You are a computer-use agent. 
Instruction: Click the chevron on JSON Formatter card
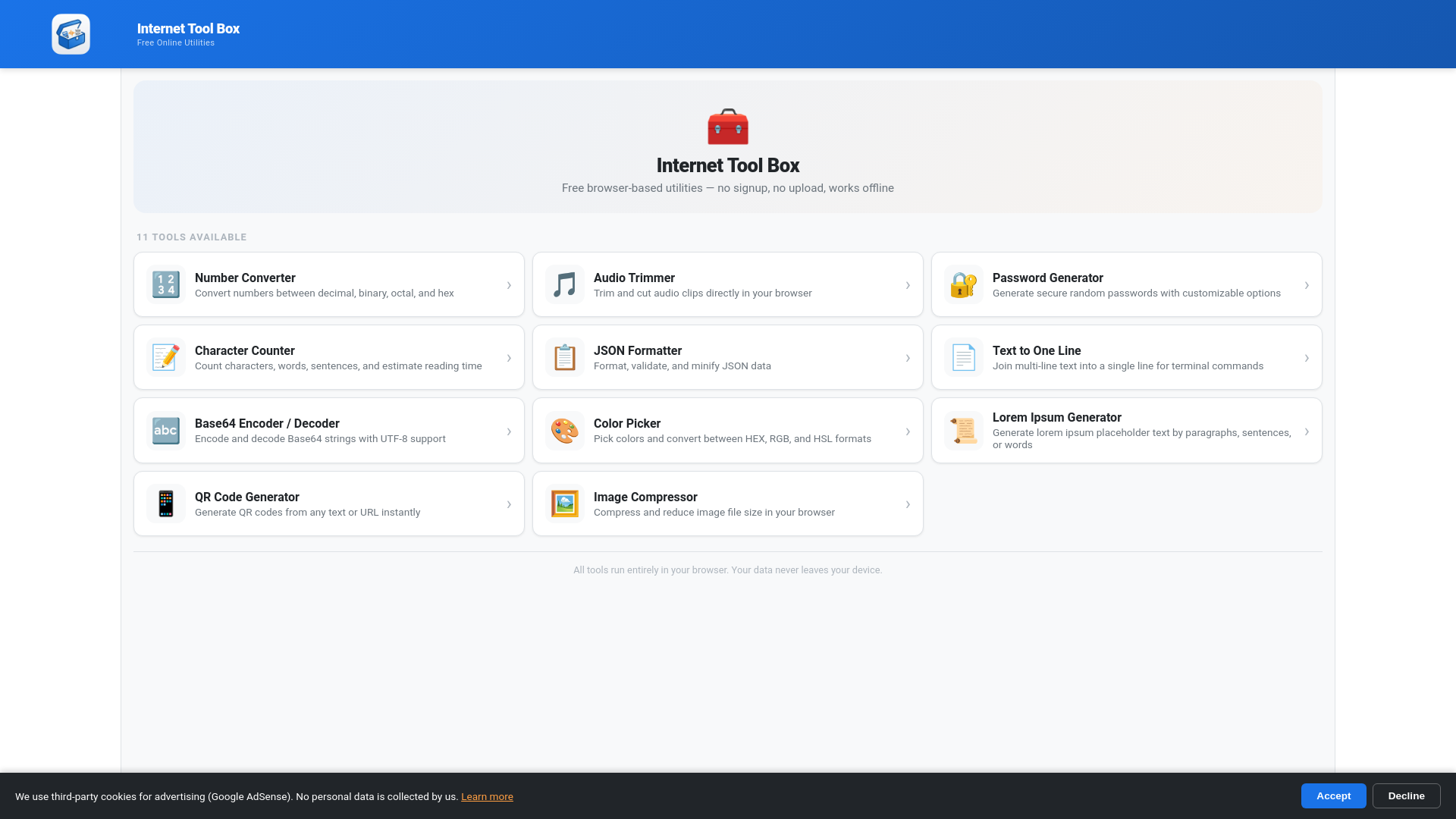(x=908, y=358)
